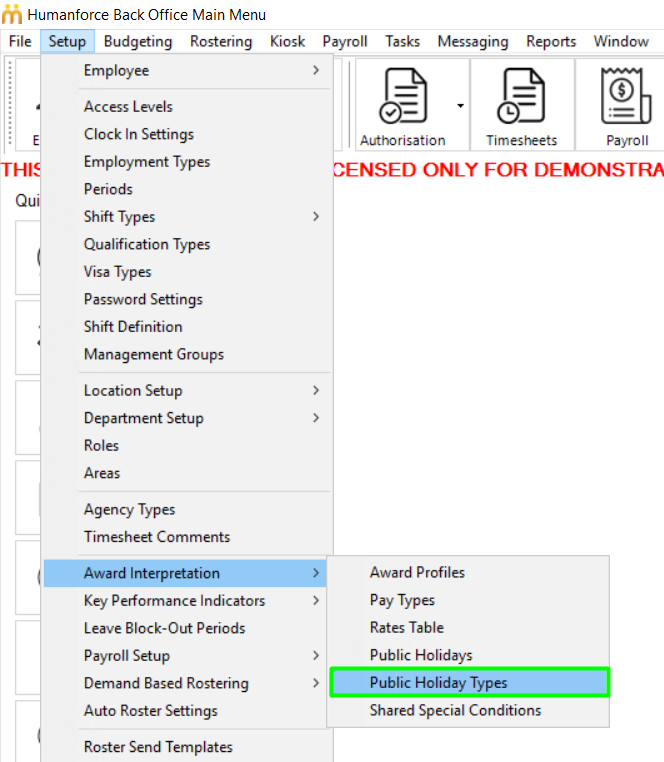This screenshot has width=664, height=762.
Task: Click the Humanforce logo in title bar
Action: 12,14
